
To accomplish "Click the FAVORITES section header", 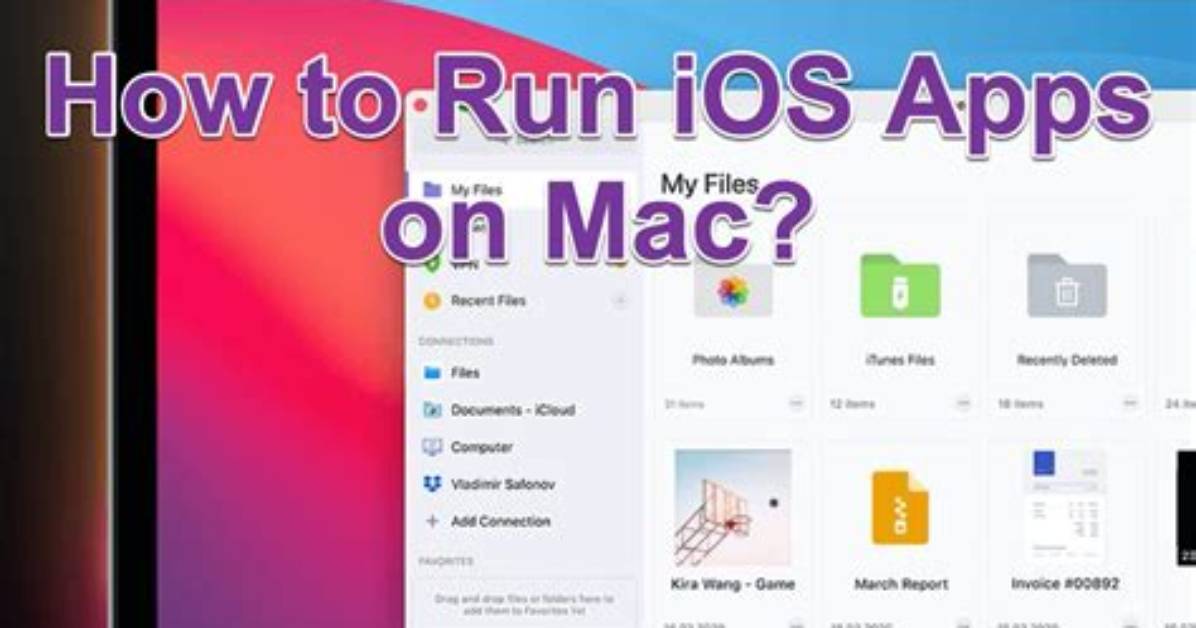I will (446, 561).
